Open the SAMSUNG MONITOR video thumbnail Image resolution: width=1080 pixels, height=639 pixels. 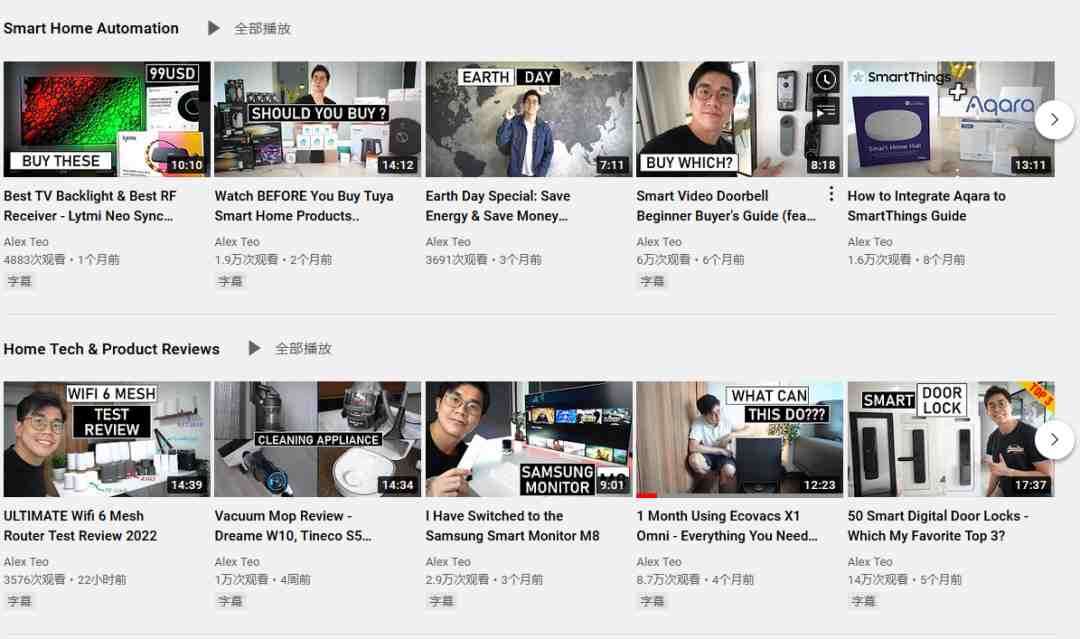[529, 439]
